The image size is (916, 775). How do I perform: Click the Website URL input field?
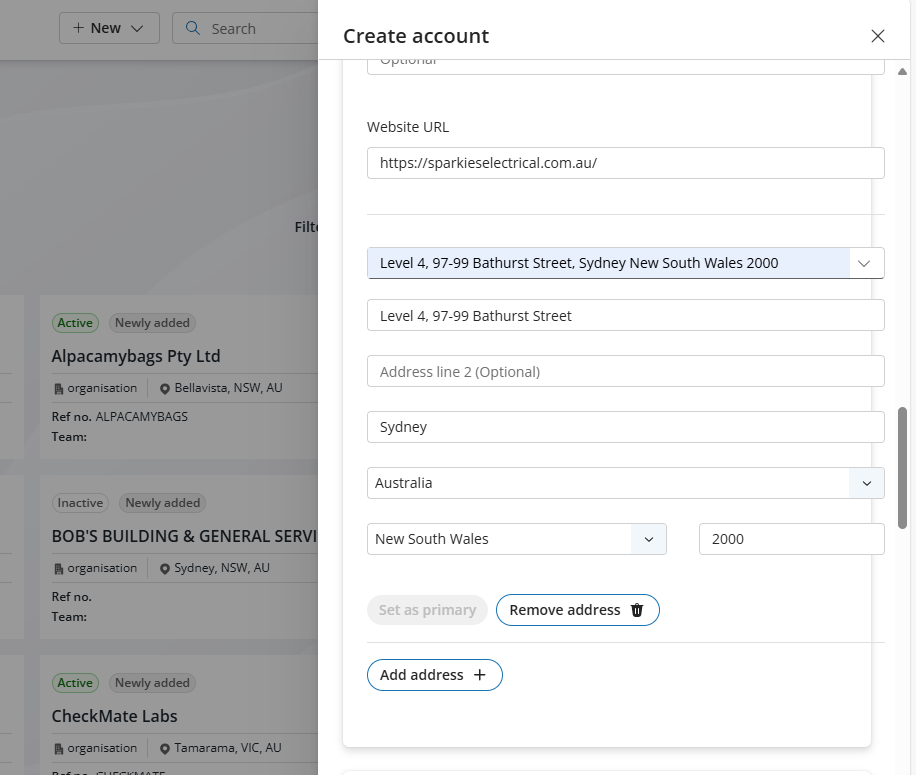coord(625,163)
